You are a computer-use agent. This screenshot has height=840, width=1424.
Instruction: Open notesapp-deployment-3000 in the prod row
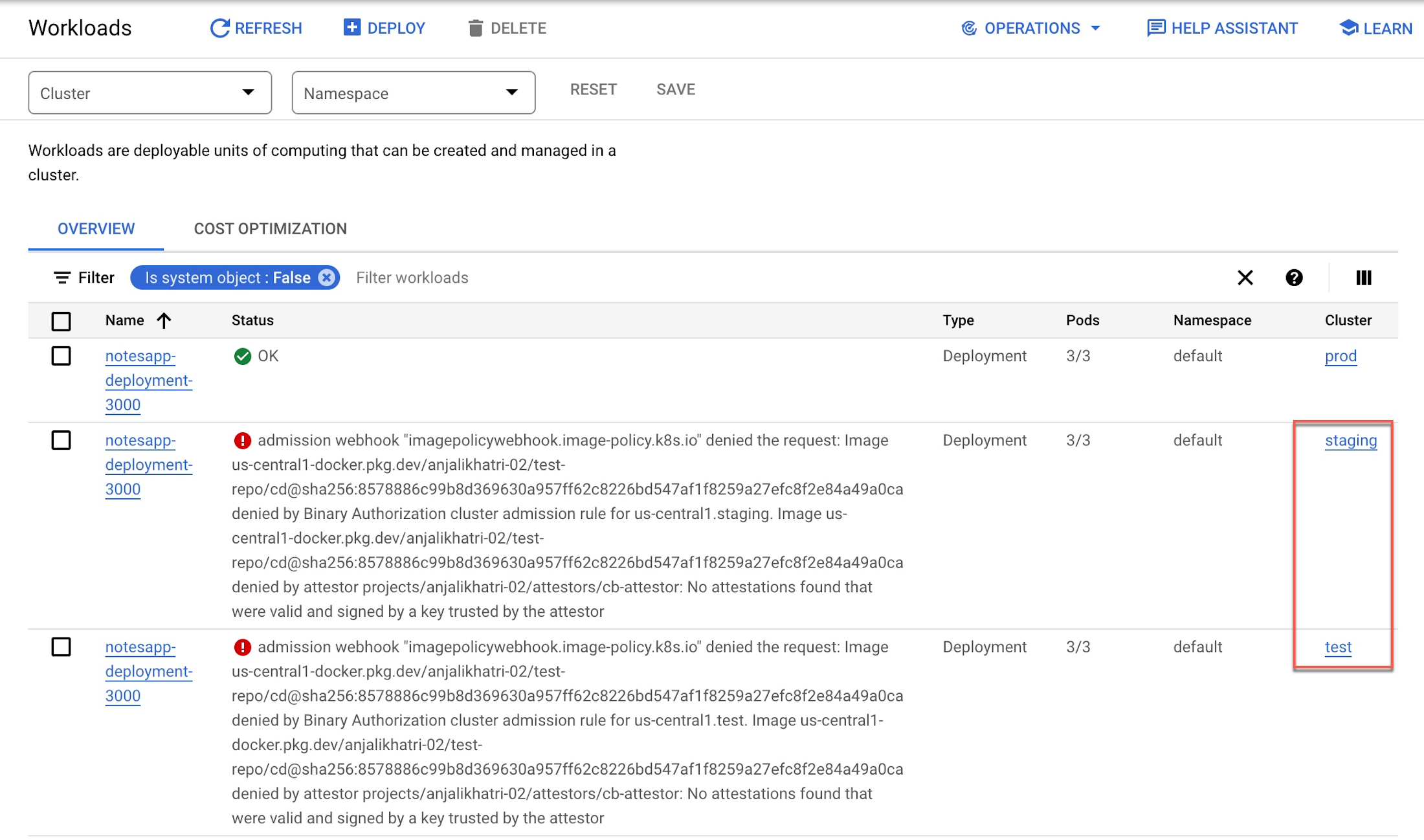tap(149, 381)
